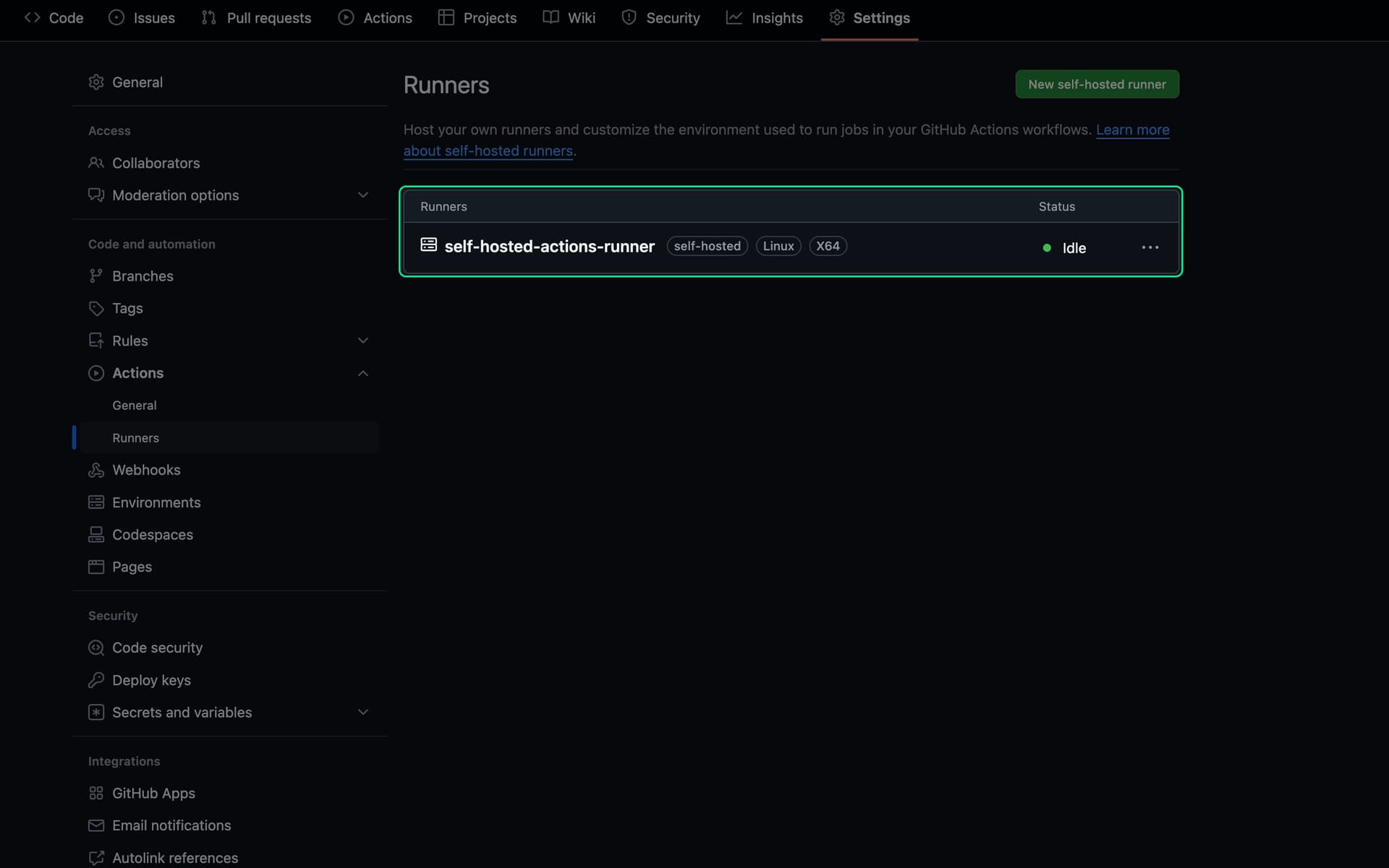Expand Secrets and variables section
The width and height of the screenshot is (1389, 868).
tap(362, 712)
